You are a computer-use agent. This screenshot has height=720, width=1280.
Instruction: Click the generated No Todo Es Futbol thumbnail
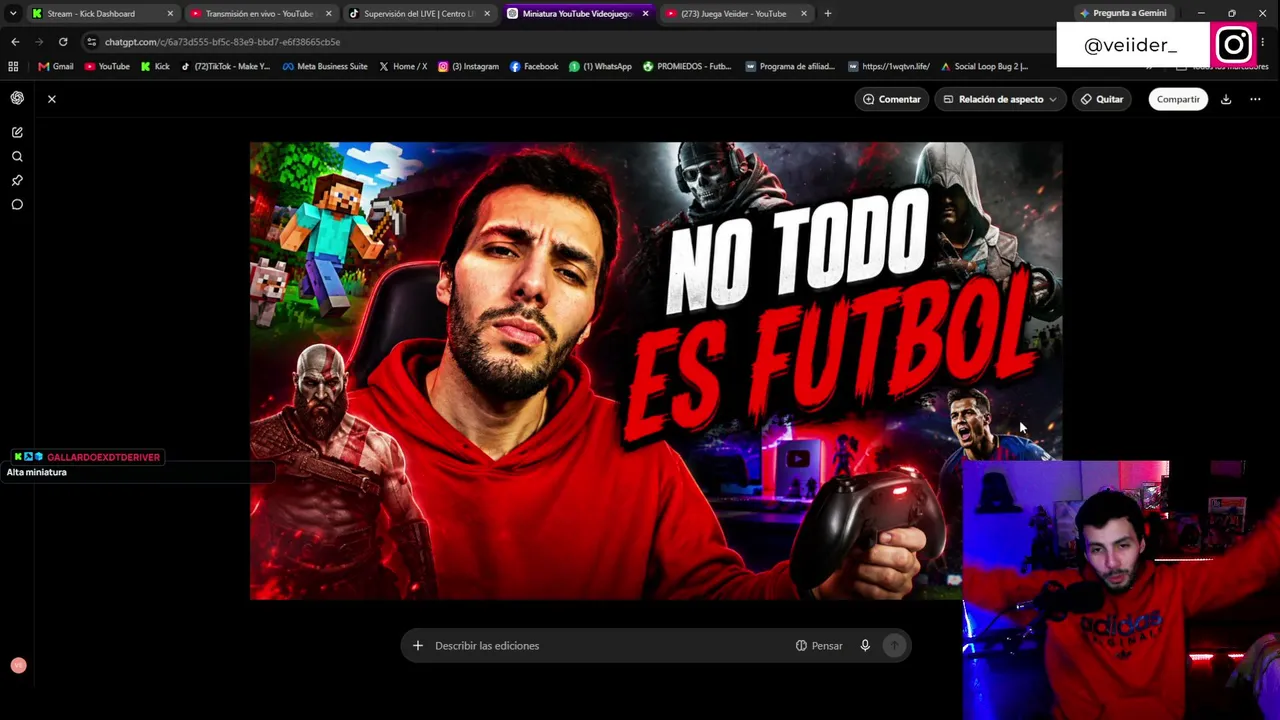click(x=656, y=371)
